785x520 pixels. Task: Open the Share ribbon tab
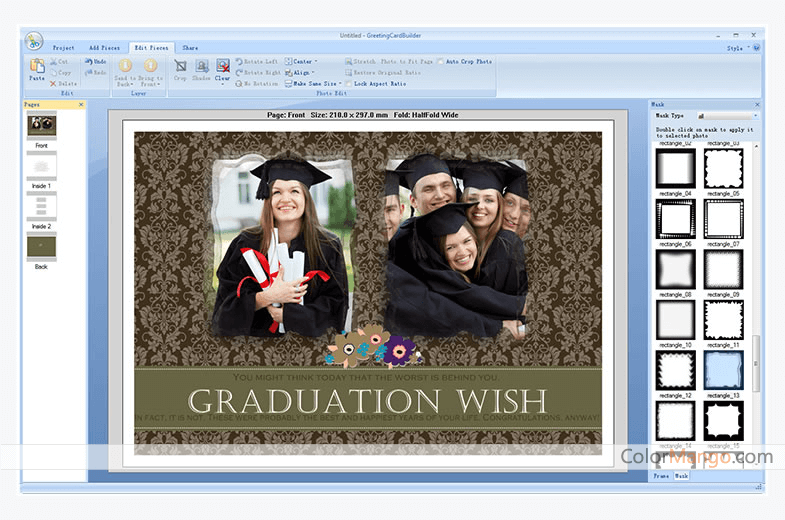click(190, 47)
